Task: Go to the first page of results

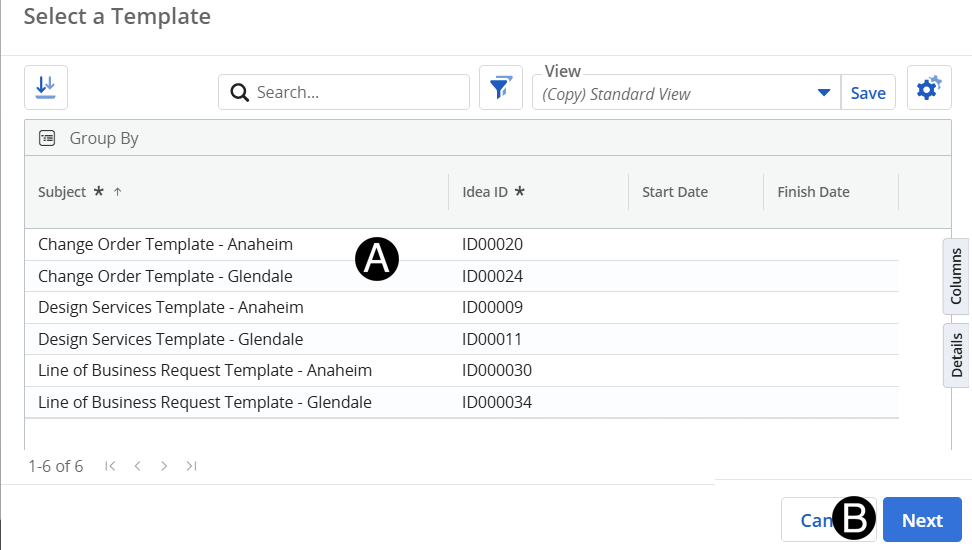Action: (x=110, y=466)
